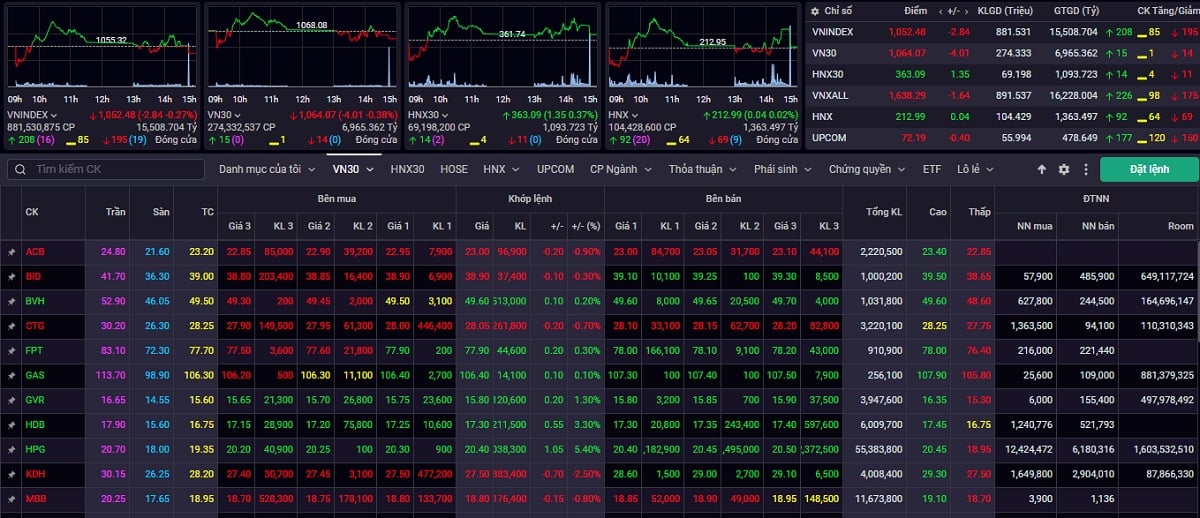Click the KDH ticker symbol
Screen dimensions: 1200x518
(x=35, y=473)
